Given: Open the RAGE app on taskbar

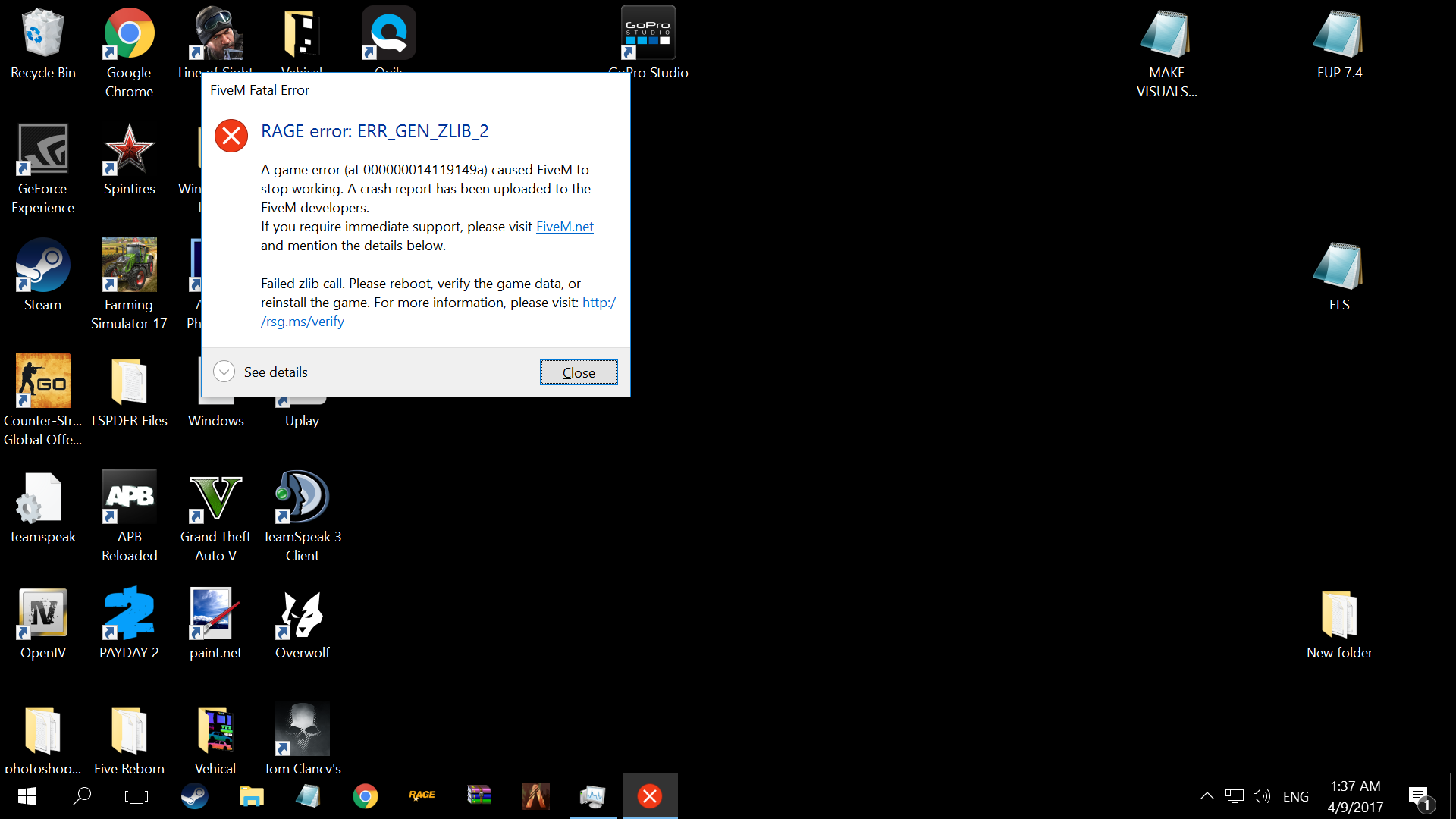Looking at the screenshot, I should [x=422, y=796].
